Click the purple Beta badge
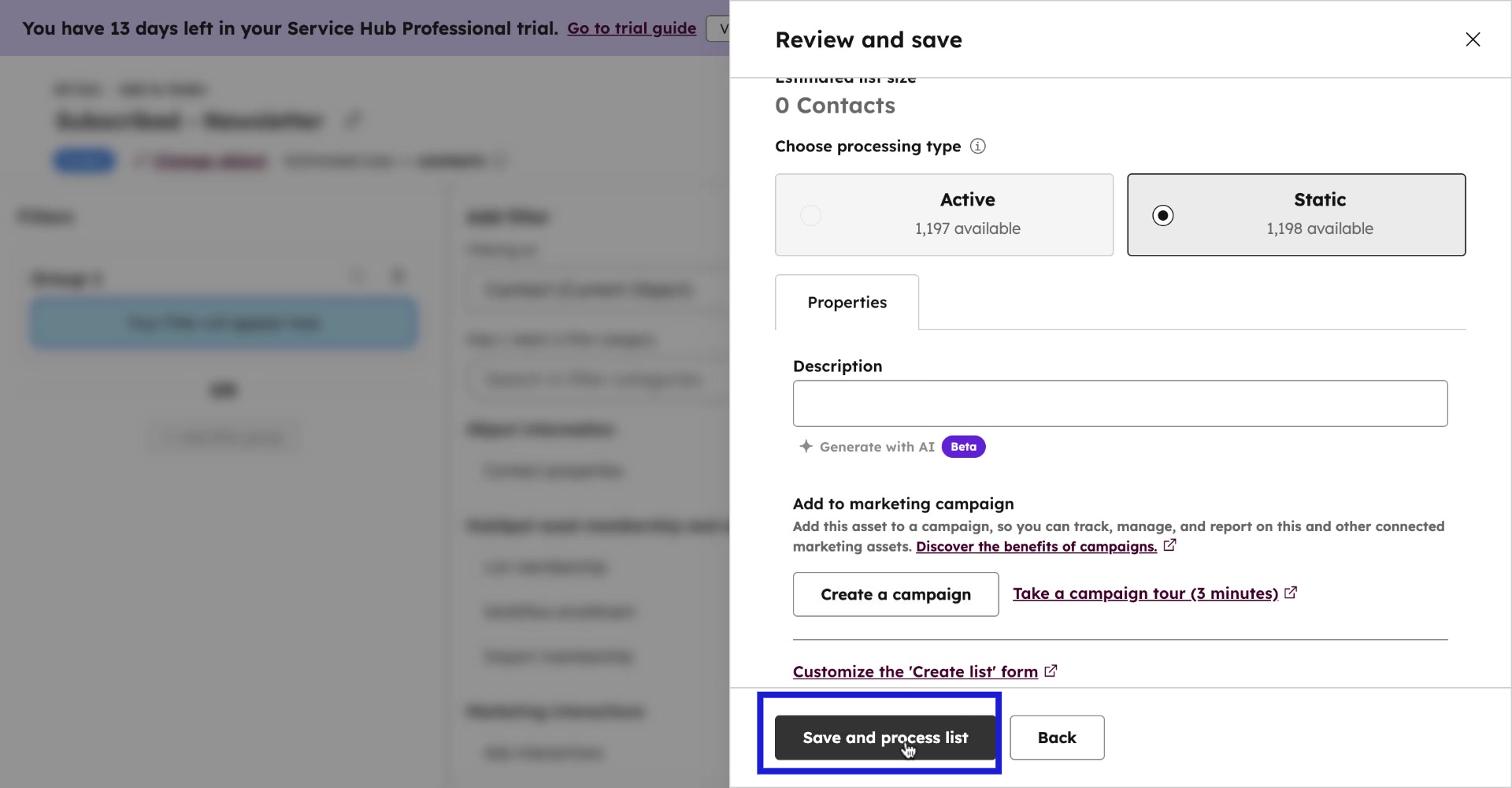This screenshot has width=1512, height=788. click(963, 447)
